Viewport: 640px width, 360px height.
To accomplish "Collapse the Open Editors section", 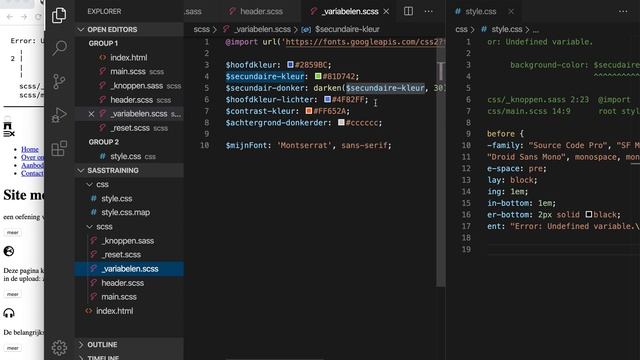I will (129, 29).
